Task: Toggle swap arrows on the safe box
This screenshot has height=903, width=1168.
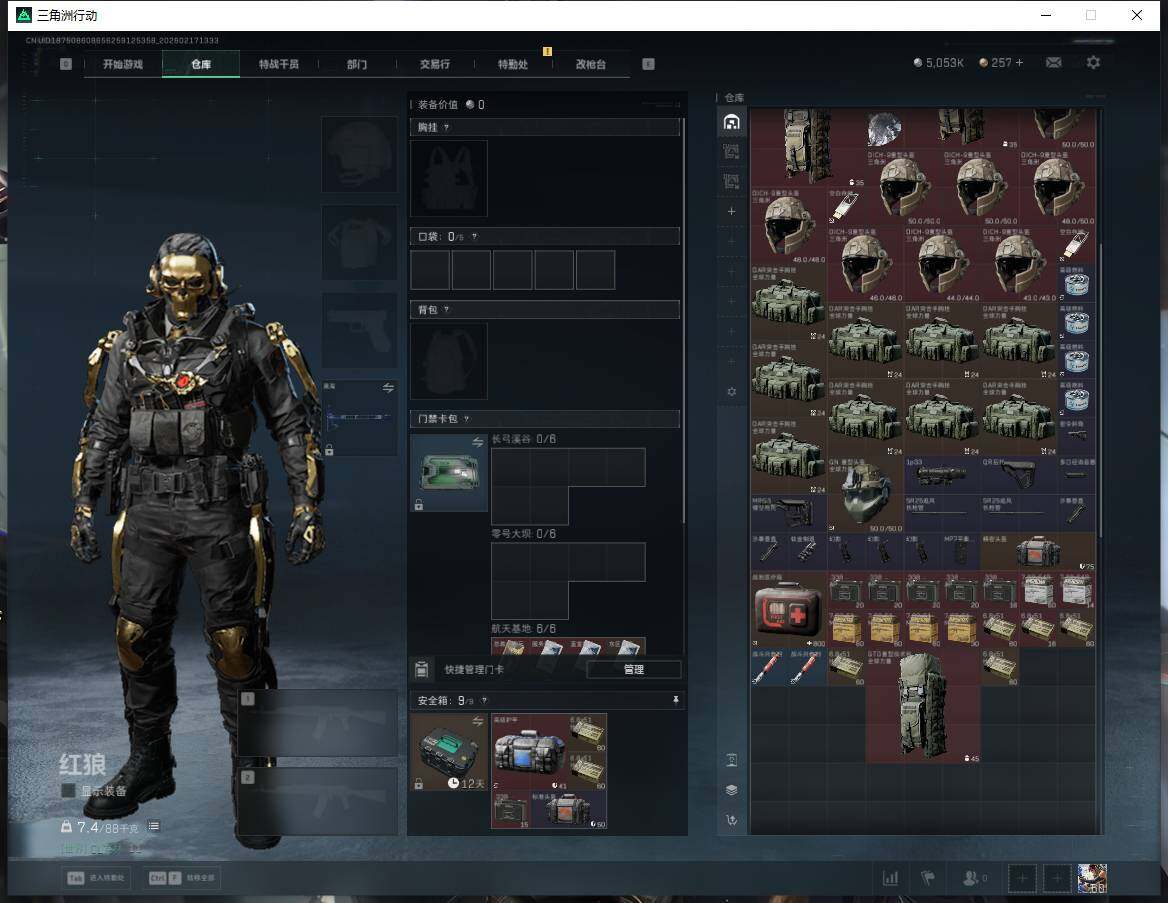Action: coord(478,721)
